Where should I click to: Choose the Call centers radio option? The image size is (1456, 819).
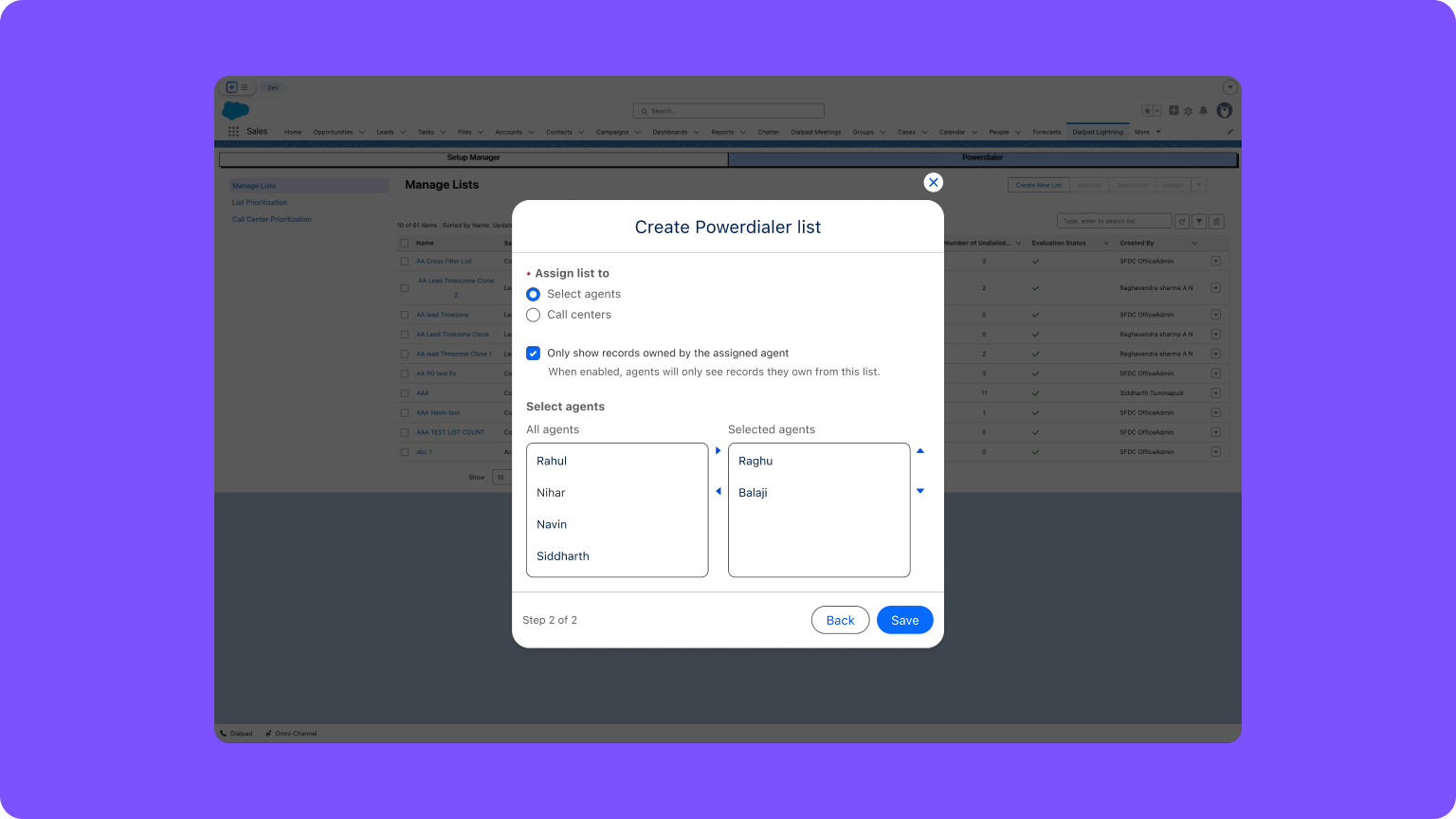point(533,315)
